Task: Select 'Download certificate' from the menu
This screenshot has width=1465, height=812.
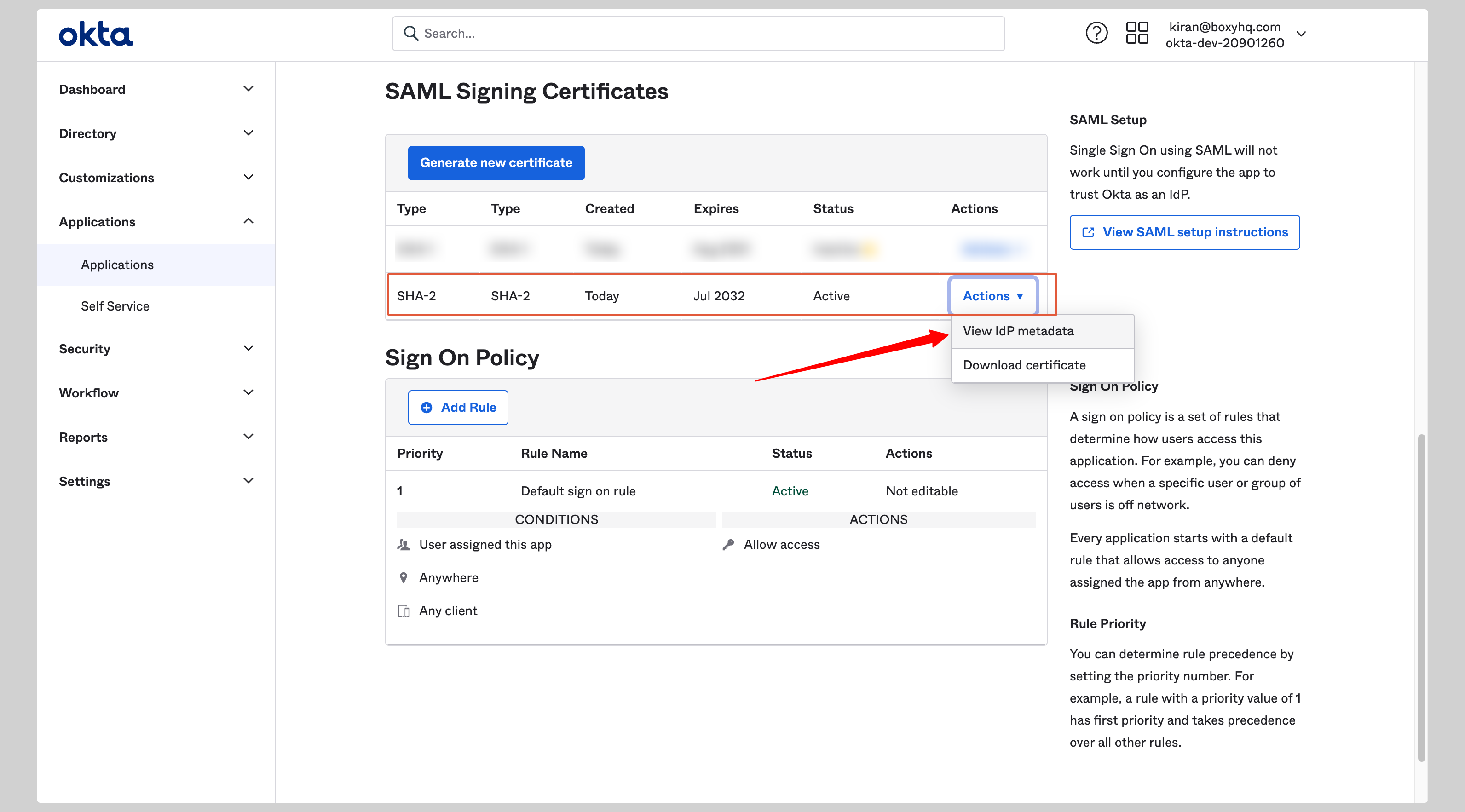Action: coord(1024,364)
